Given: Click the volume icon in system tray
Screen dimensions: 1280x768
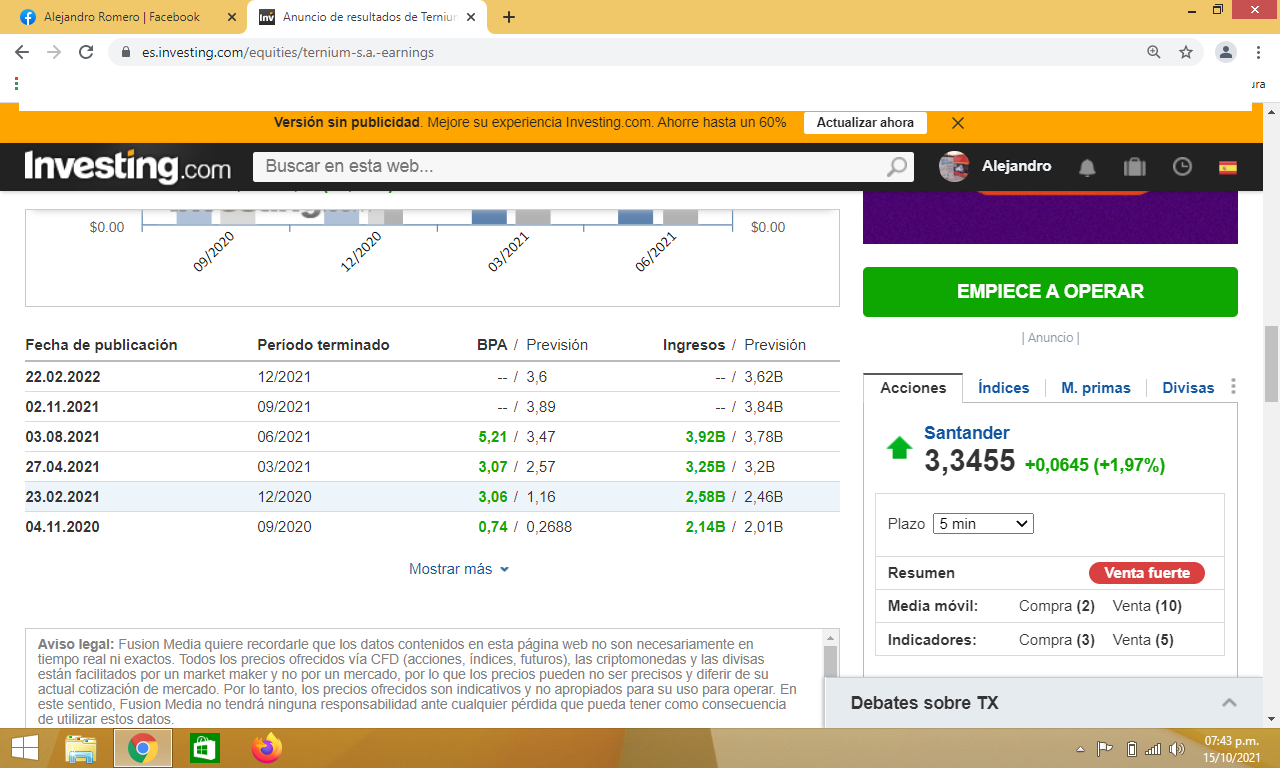Looking at the screenshot, I should 1177,748.
